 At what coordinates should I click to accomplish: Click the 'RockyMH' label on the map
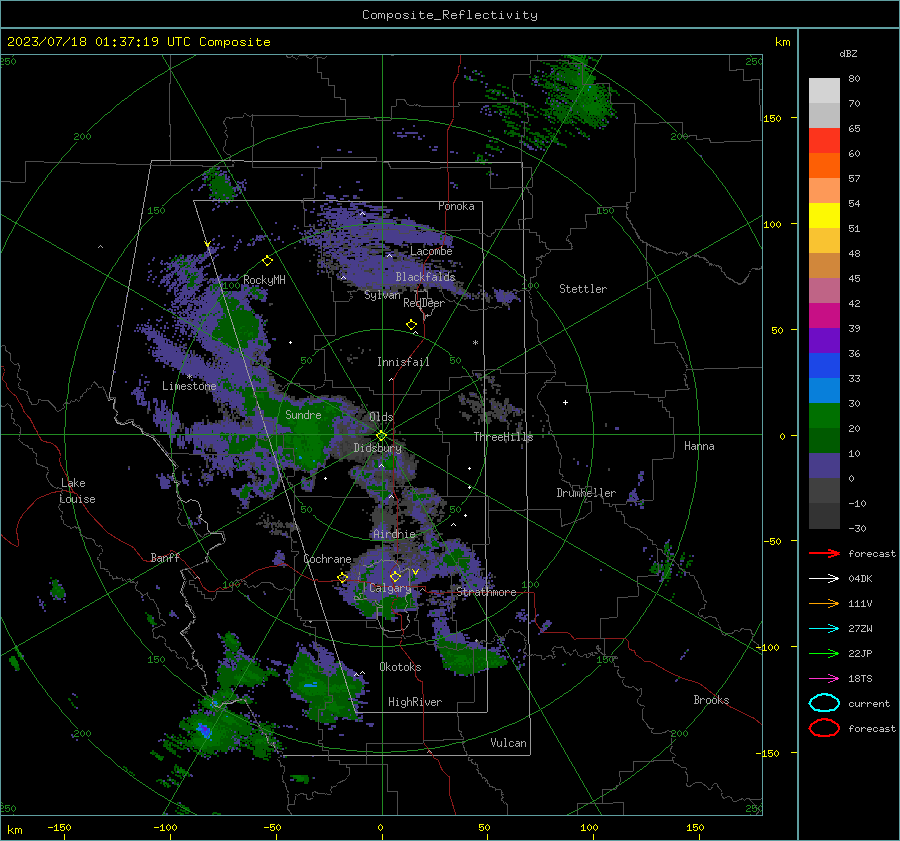click(x=264, y=280)
